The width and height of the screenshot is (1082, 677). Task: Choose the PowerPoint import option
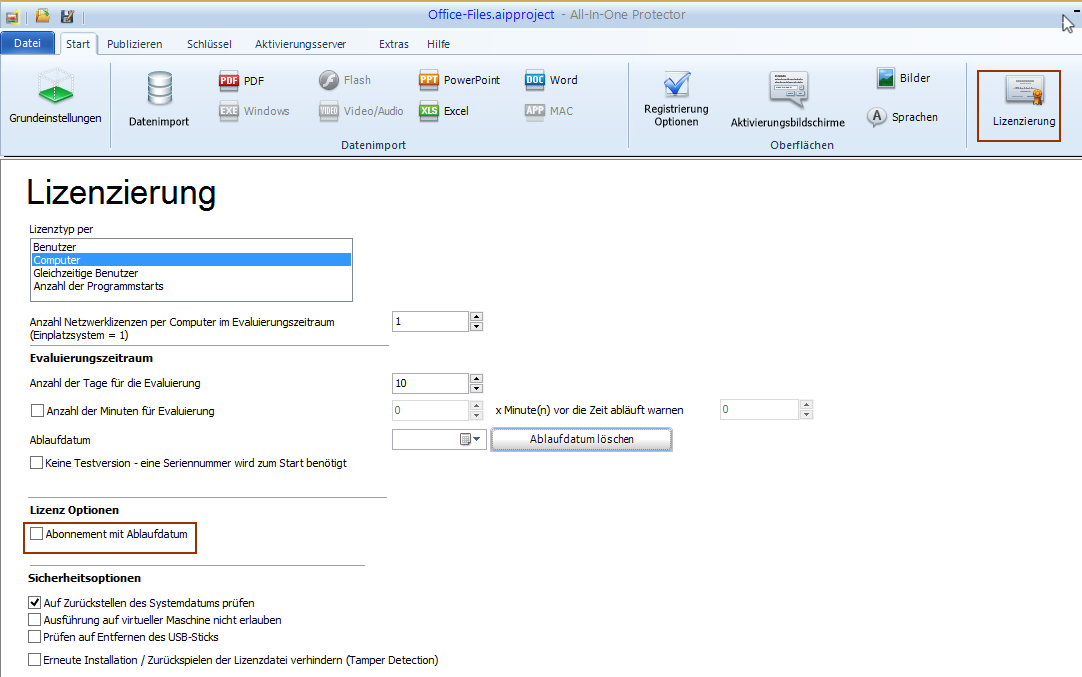click(x=430, y=81)
